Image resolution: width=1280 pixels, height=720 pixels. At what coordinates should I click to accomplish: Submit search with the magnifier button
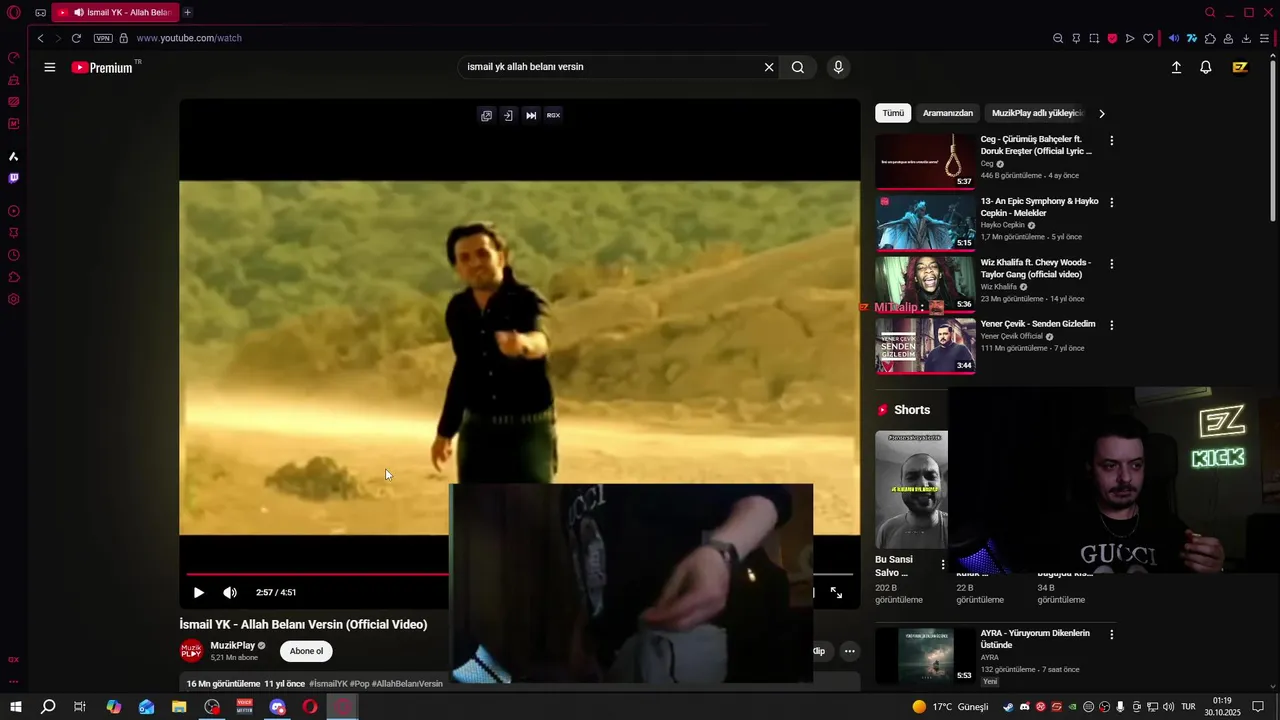(798, 67)
